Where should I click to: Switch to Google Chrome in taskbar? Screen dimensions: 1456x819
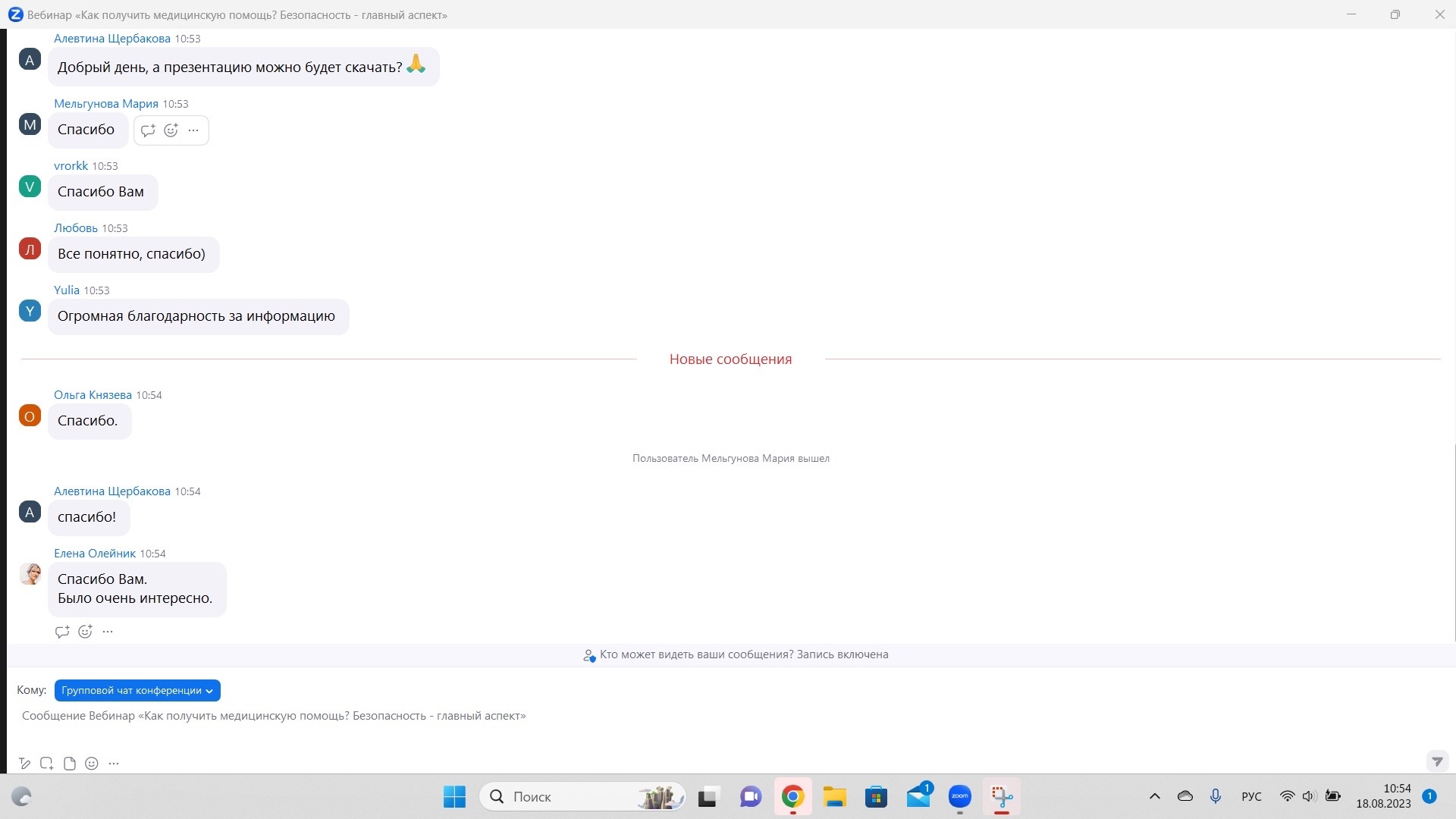792,797
